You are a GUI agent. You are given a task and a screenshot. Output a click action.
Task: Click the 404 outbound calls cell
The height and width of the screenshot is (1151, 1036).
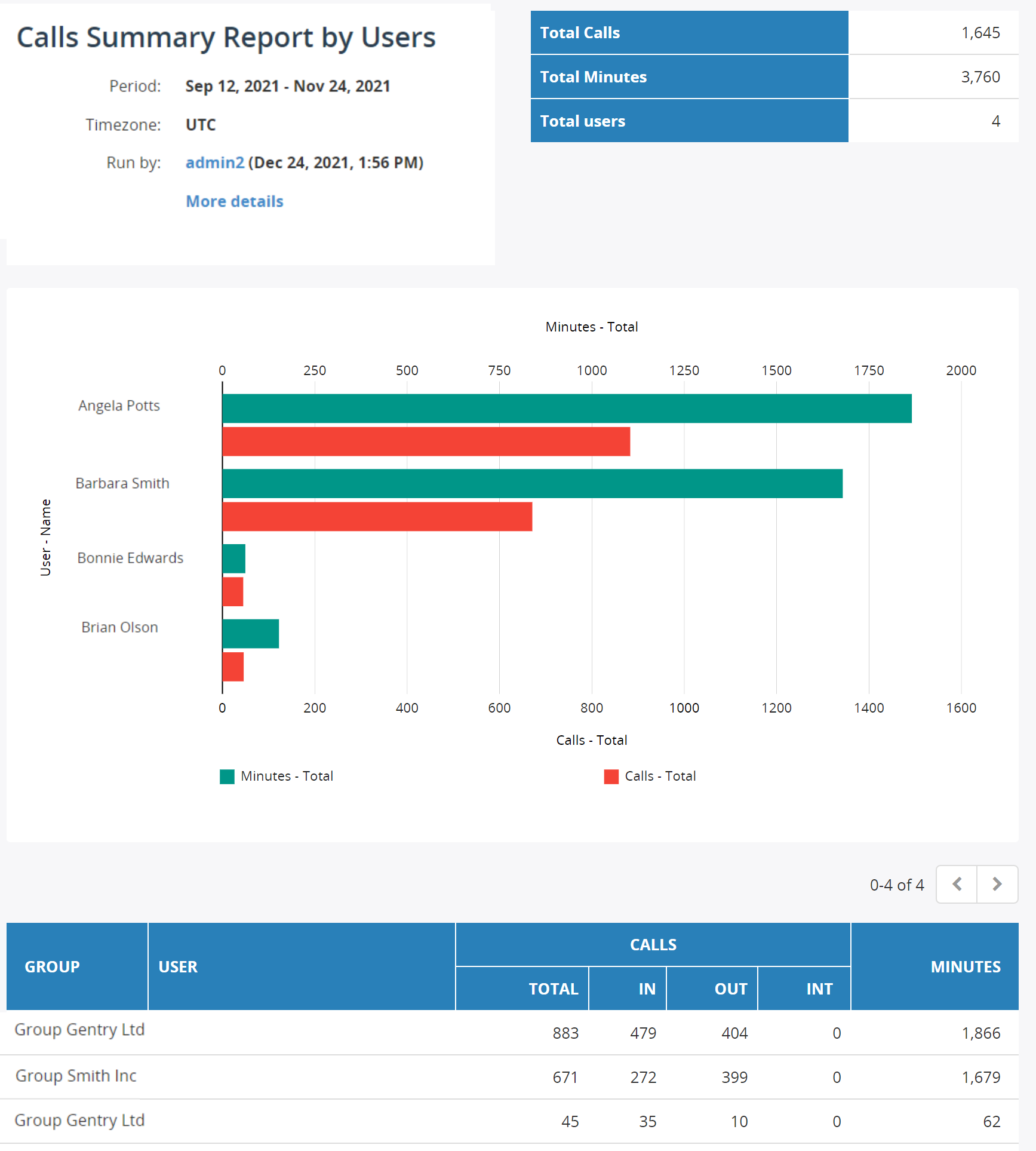[734, 1033]
